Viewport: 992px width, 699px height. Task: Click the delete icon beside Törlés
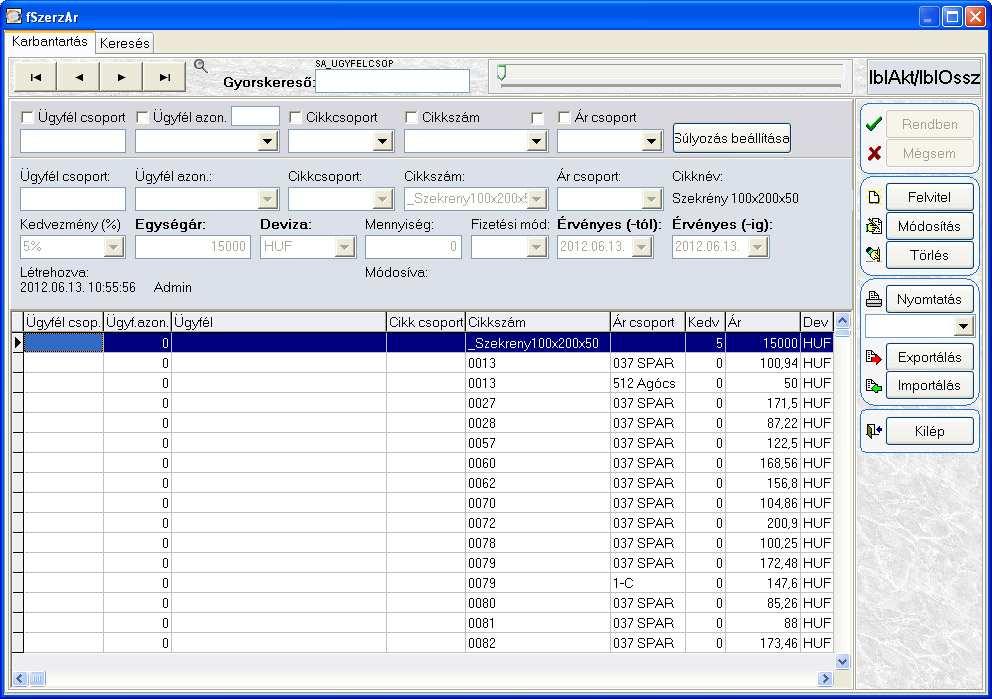(x=874, y=255)
